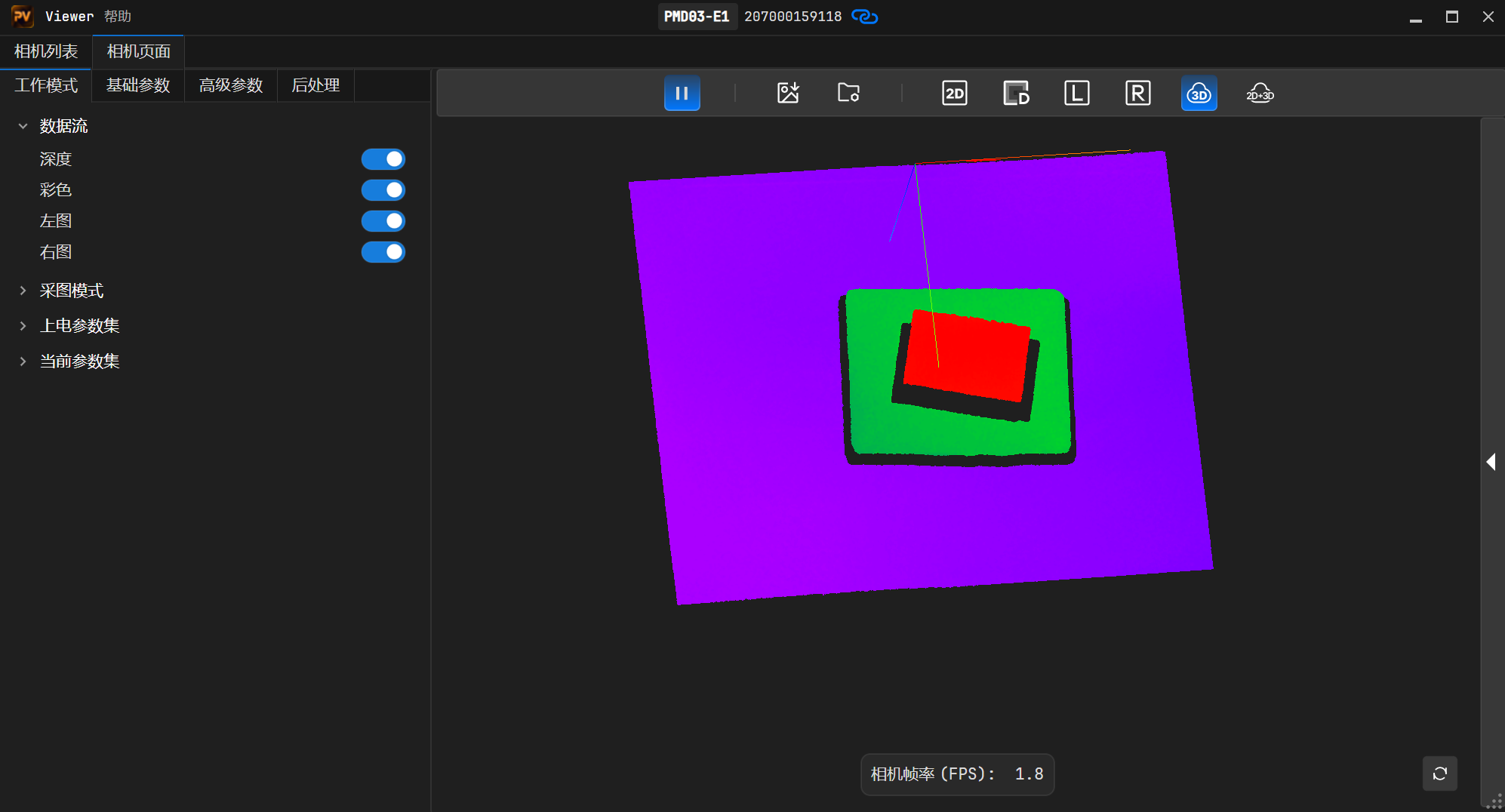The width and height of the screenshot is (1505, 812).
Task: Switch to 2D+3D combined view
Action: [x=1260, y=94]
